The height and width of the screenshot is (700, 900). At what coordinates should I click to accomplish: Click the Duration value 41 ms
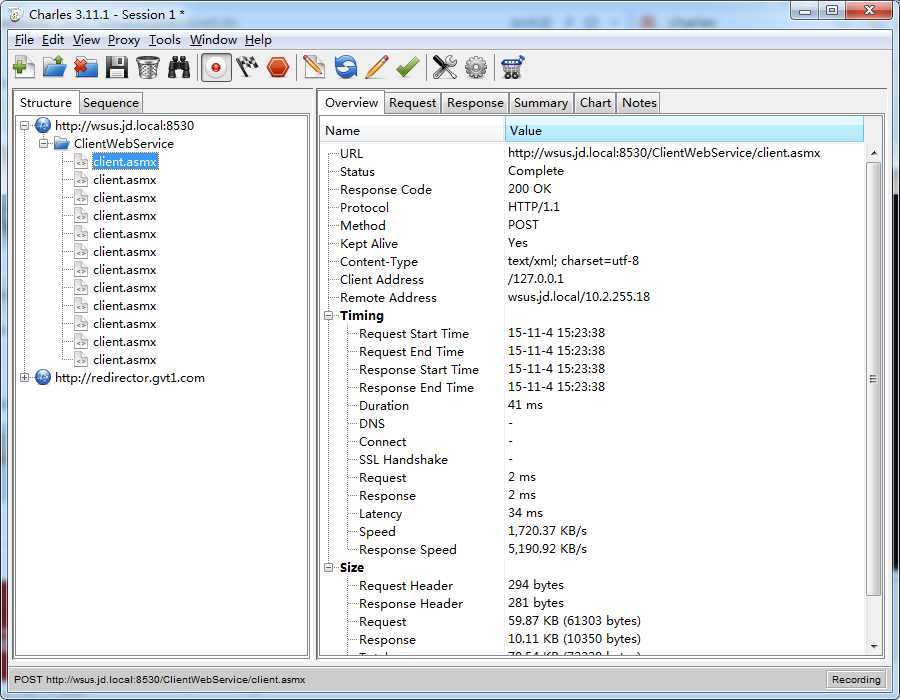coord(525,405)
